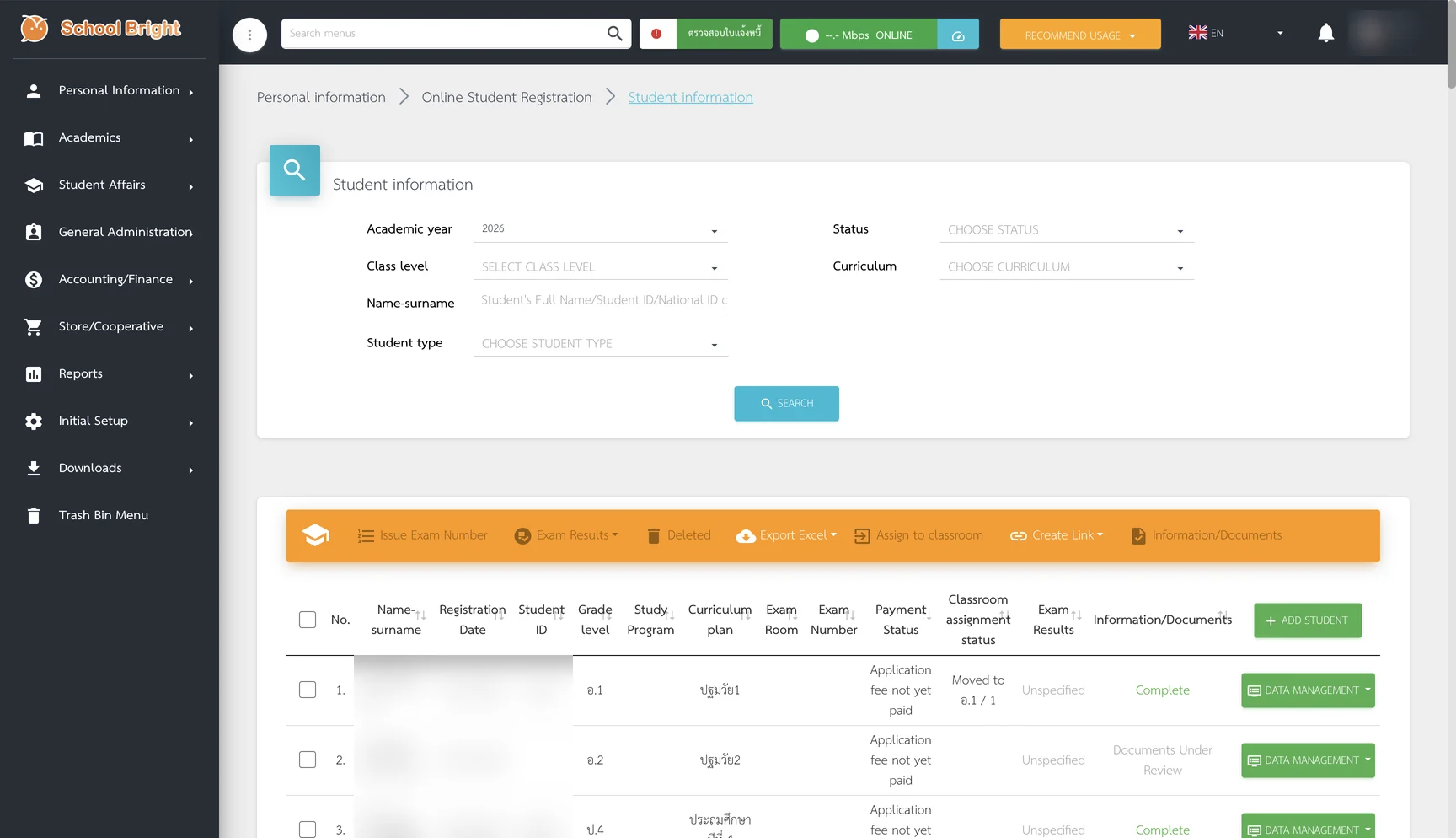
Task: Open the Student information breadcrumb link
Action: 690,98
